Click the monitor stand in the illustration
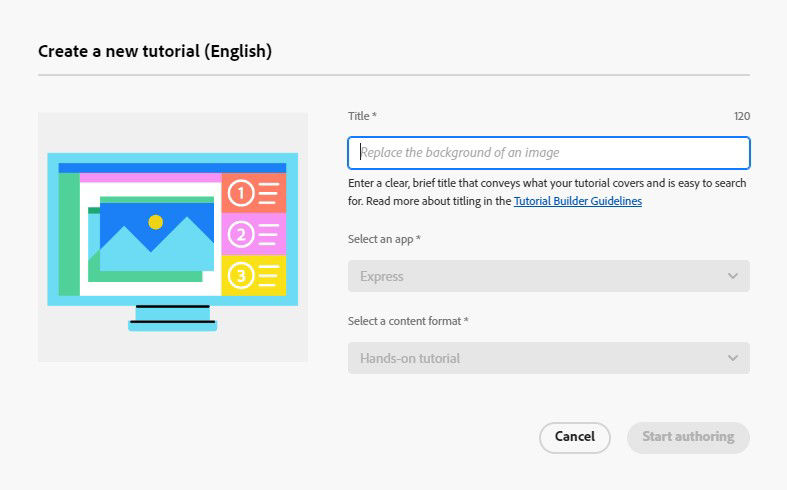This screenshot has height=490, width=787. tap(173, 316)
